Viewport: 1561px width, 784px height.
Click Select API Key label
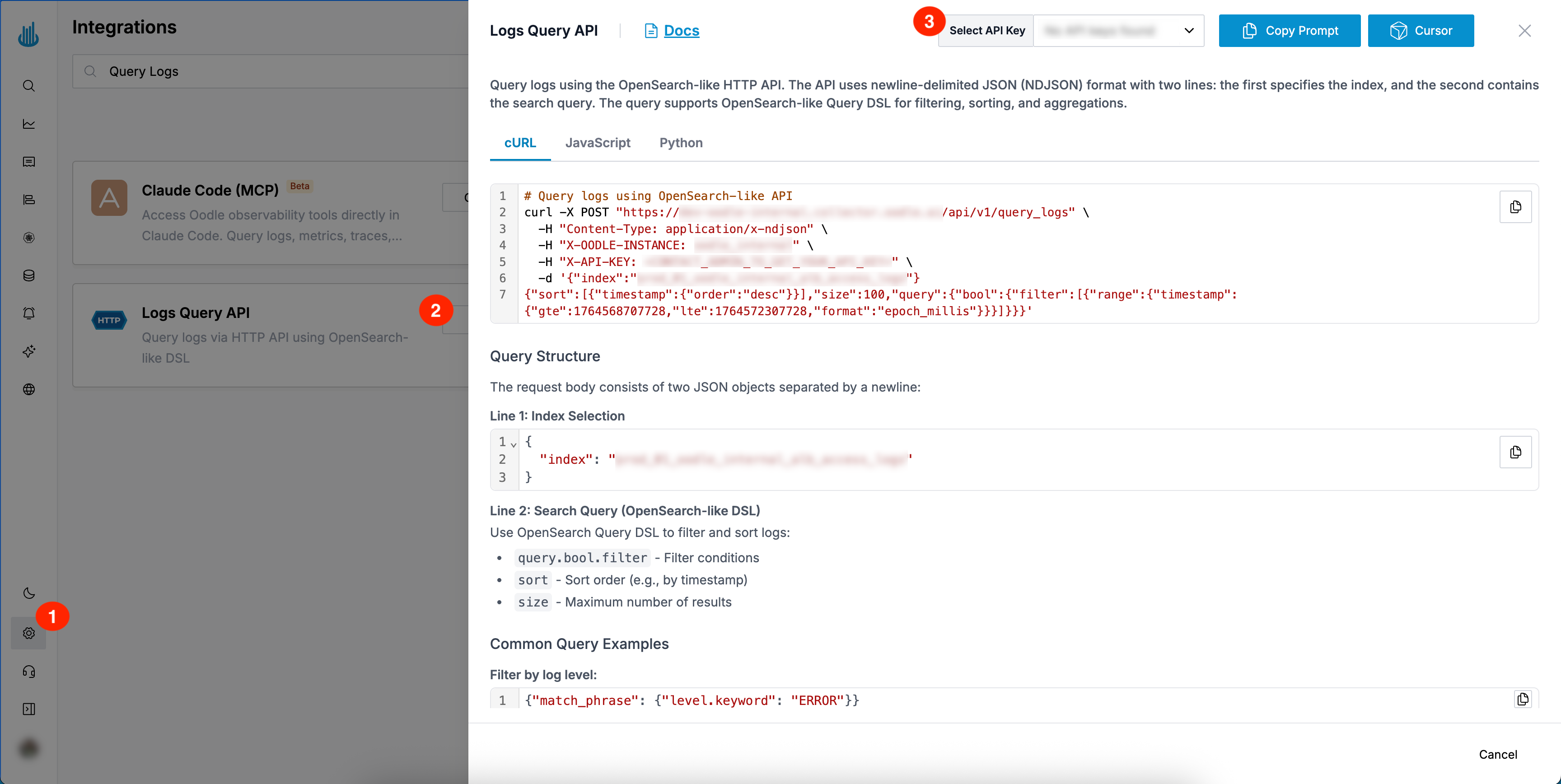(986, 30)
